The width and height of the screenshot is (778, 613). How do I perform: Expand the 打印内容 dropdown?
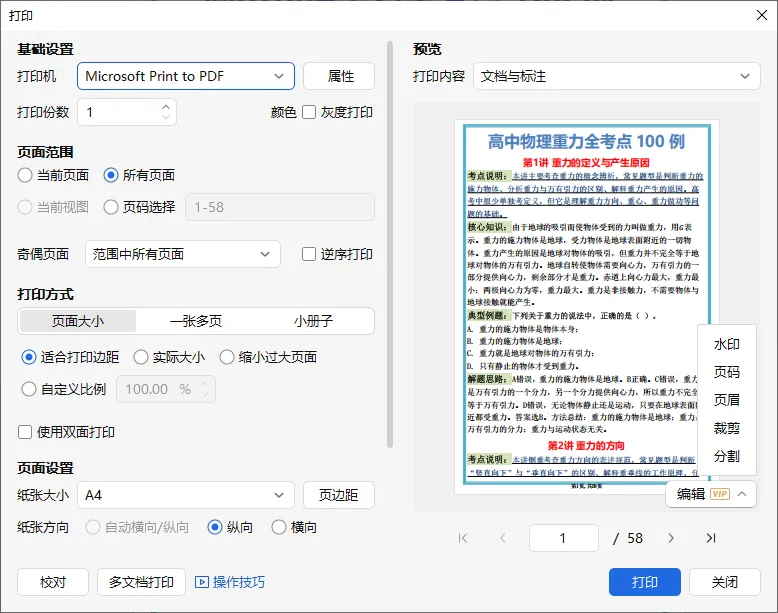[616, 76]
